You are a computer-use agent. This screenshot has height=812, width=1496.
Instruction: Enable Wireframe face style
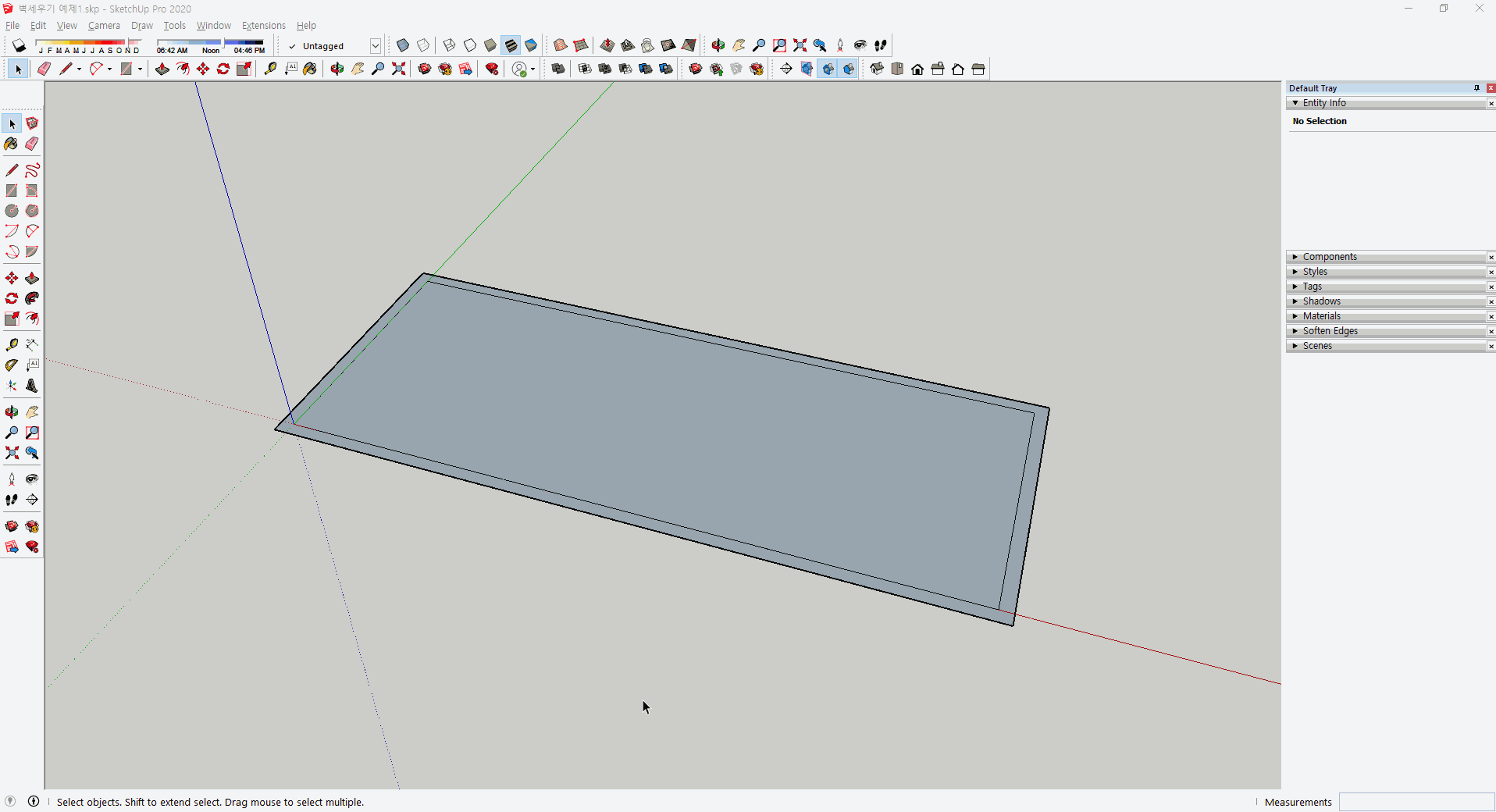click(450, 45)
